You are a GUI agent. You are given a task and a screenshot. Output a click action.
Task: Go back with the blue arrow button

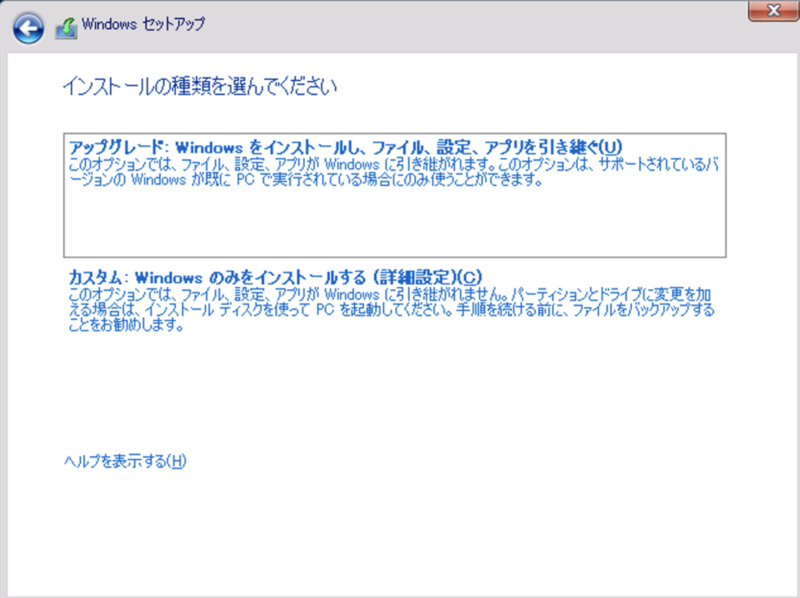tap(28, 29)
